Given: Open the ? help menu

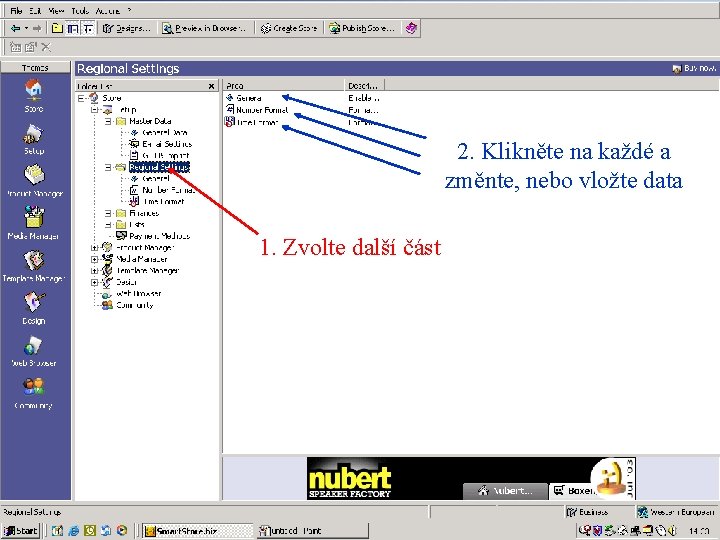Looking at the screenshot, I should tap(129, 11).
